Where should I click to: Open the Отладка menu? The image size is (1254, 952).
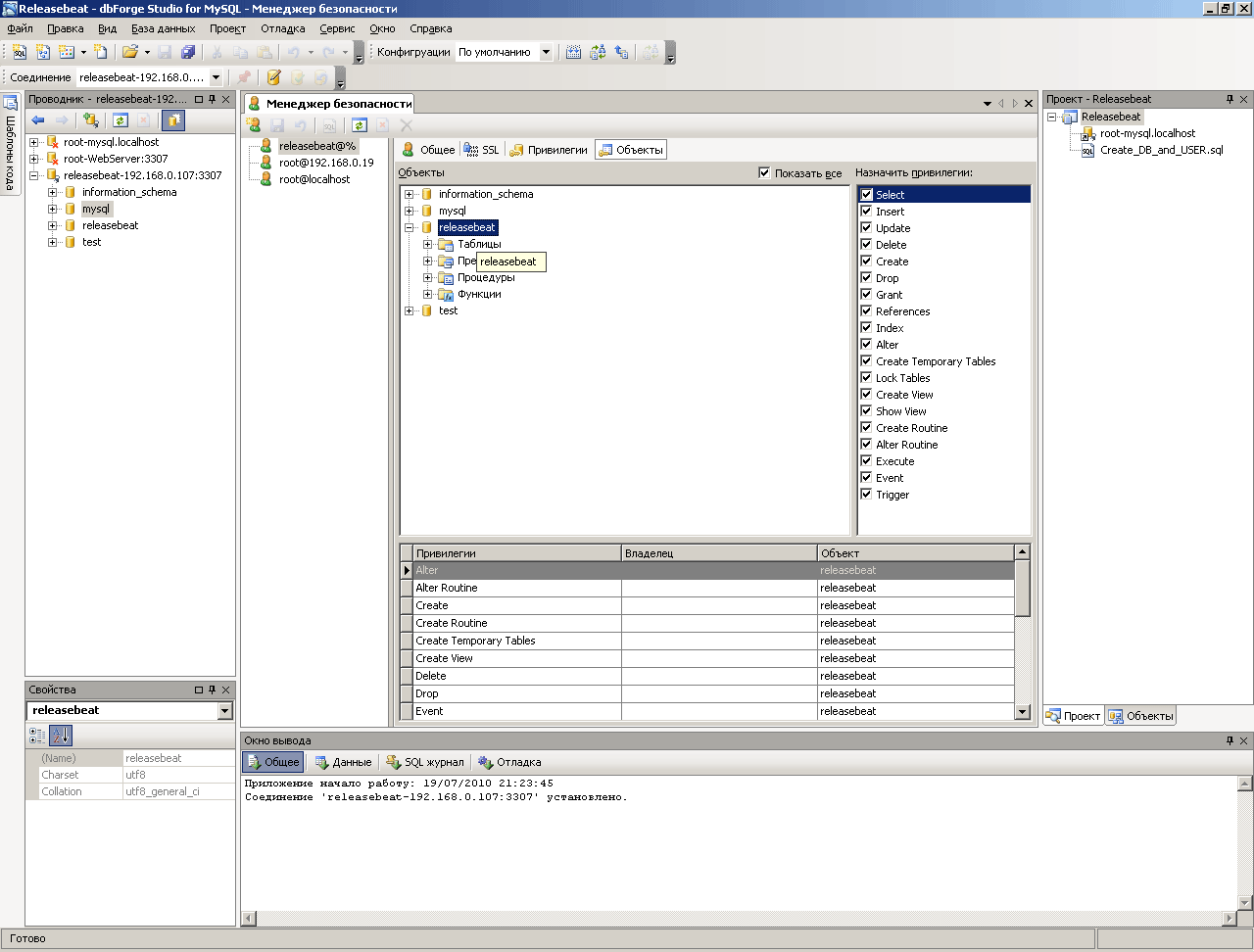coord(282,28)
